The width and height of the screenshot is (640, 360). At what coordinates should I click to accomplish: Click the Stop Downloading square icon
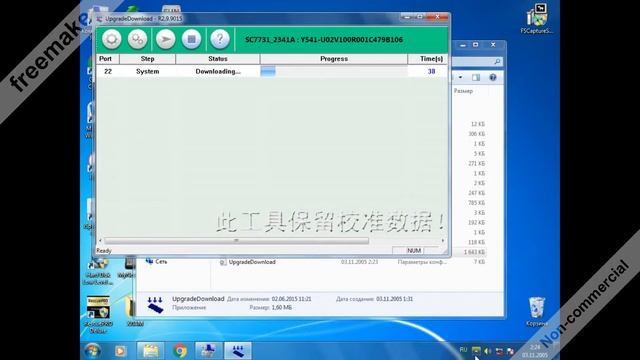[191, 39]
